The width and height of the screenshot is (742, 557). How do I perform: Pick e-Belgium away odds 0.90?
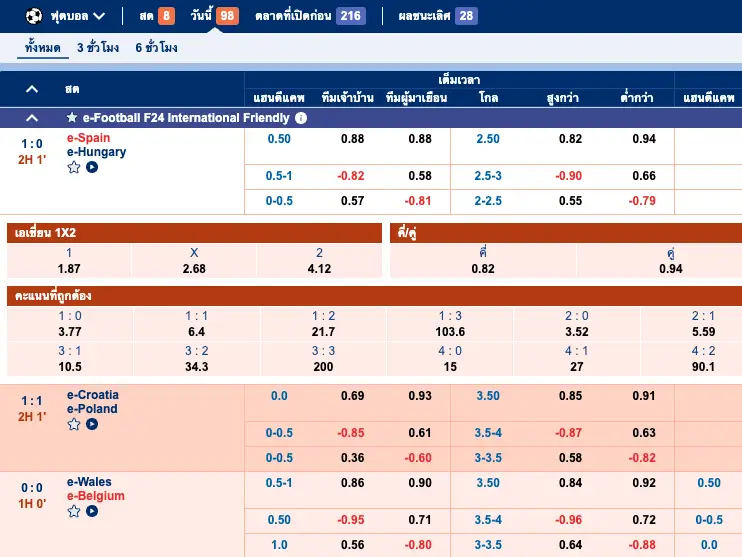pyautogui.click(x=420, y=483)
